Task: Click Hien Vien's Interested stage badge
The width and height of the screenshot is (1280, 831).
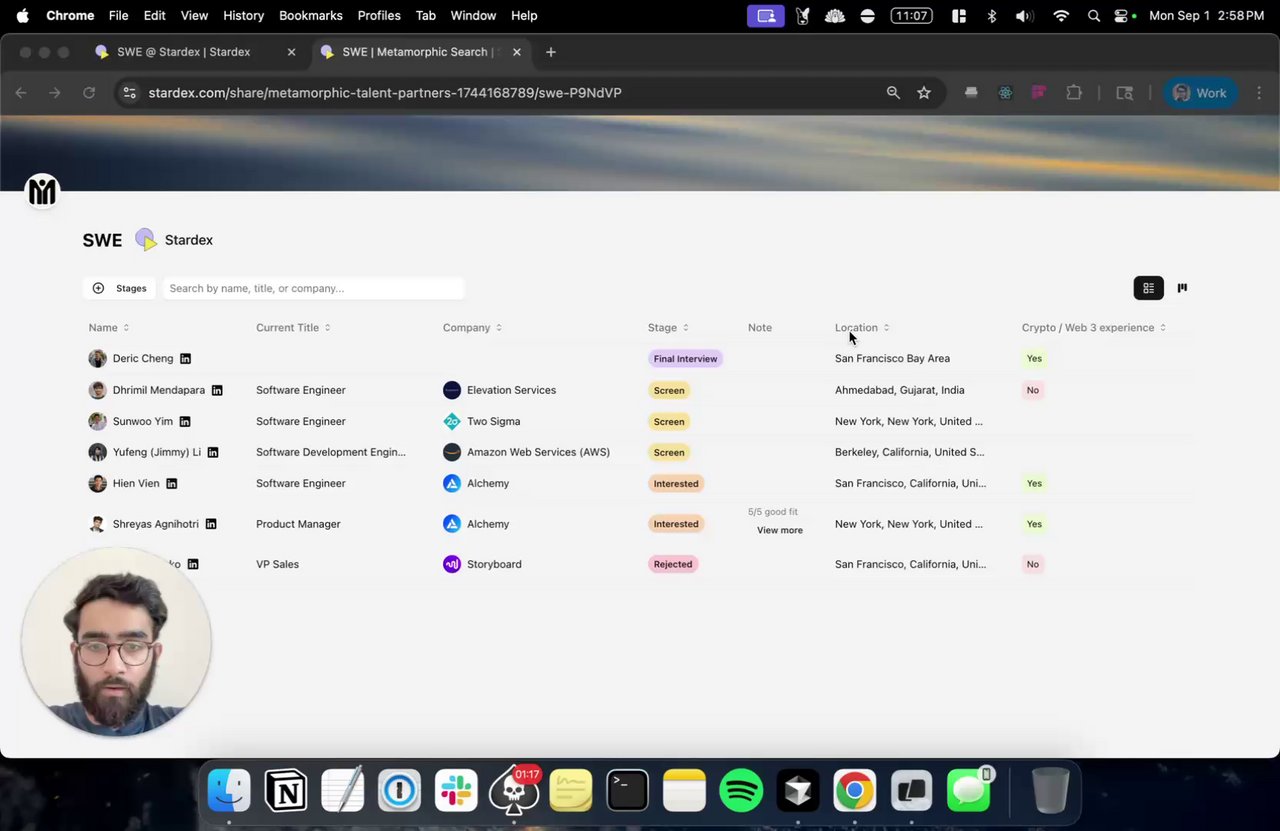Action: tap(676, 484)
